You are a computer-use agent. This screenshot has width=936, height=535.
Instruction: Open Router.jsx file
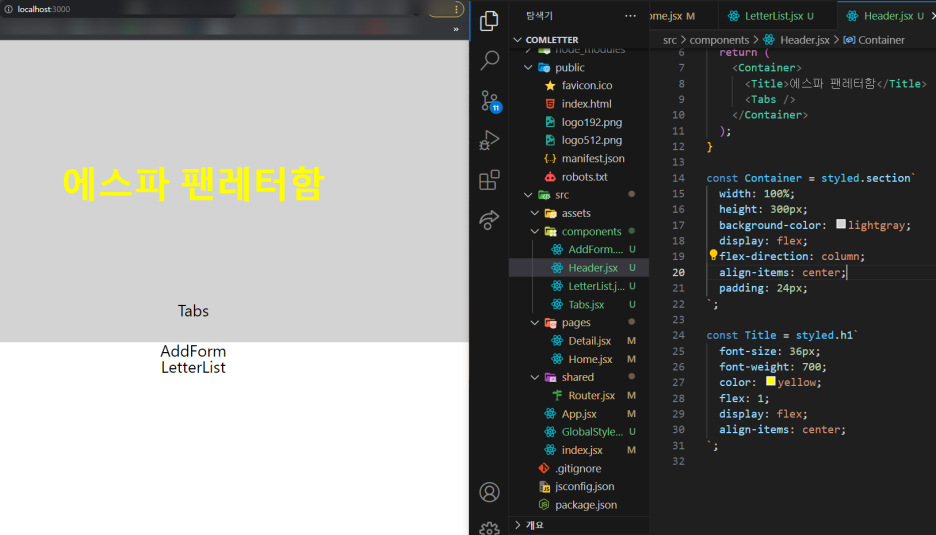(x=591, y=395)
